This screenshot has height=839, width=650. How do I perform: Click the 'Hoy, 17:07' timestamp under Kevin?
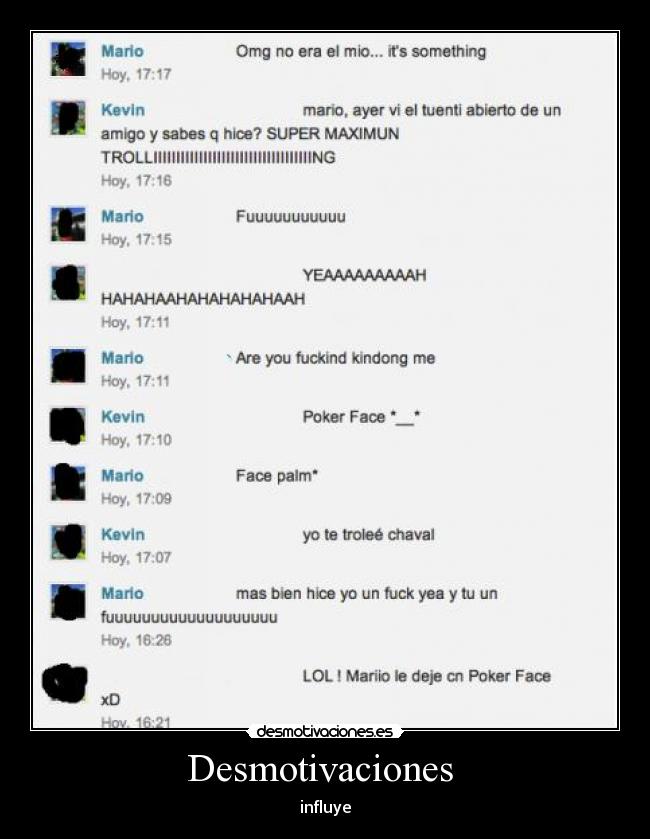[x=136, y=558]
